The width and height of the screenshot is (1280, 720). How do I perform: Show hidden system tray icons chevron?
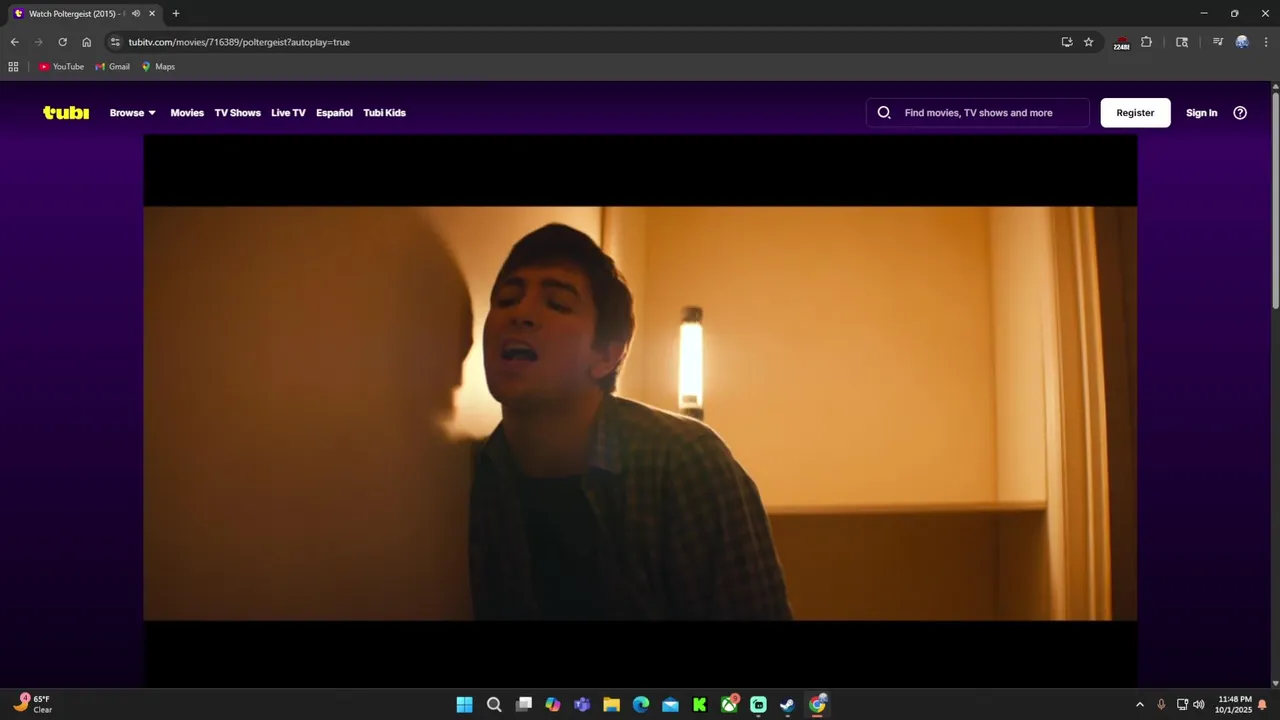pyautogui.click(x=1139, y=705)
